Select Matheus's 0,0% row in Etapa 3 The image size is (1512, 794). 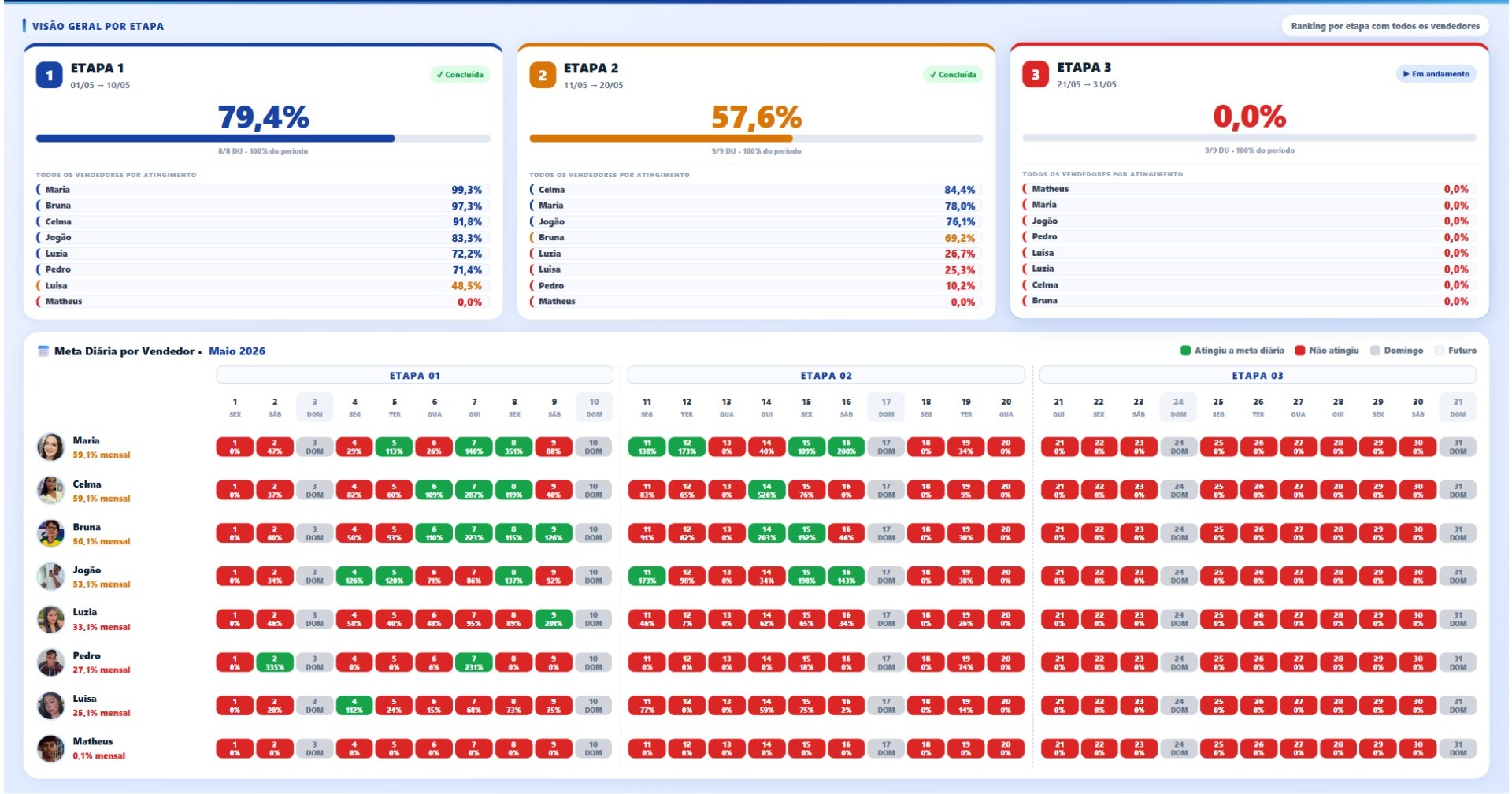click(x=1249, y=189)
